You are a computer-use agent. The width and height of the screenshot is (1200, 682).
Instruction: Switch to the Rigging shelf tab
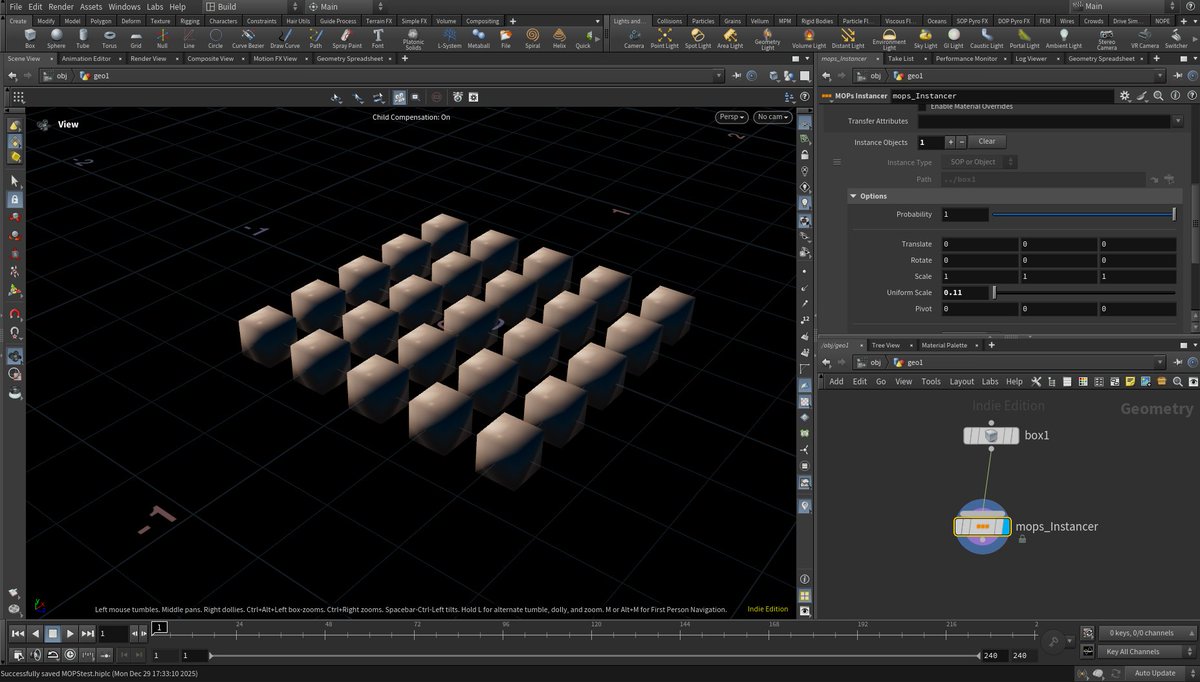190,20
